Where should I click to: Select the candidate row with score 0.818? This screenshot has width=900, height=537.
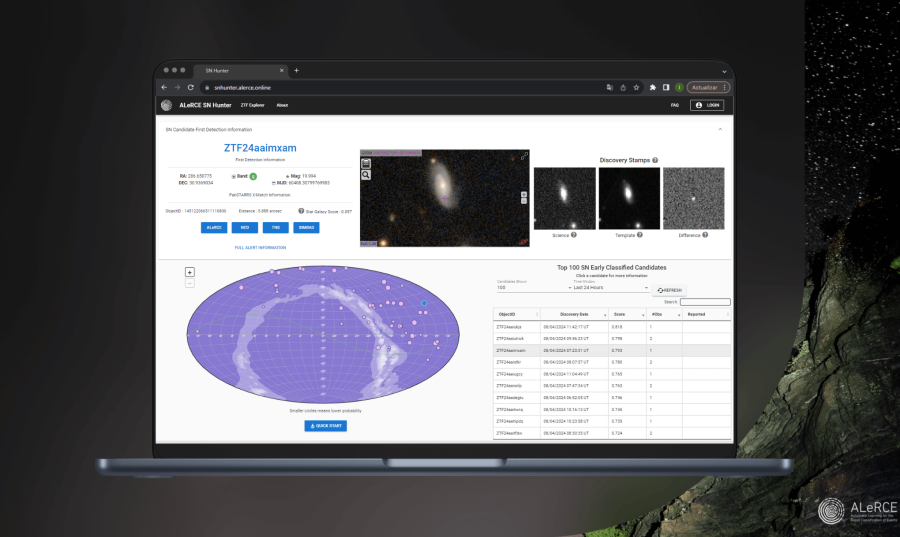pyautogui.click(x=612, y=327)
